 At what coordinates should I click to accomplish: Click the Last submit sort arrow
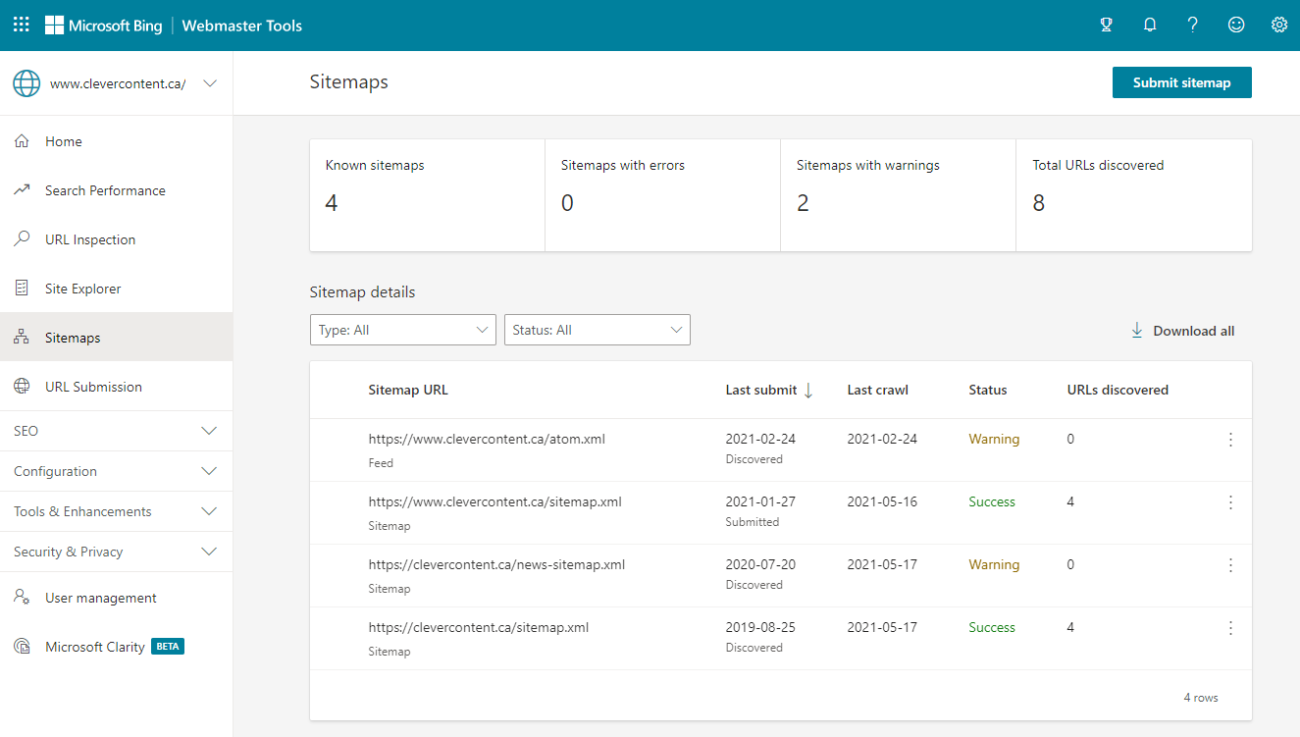[x=808, y=390]
